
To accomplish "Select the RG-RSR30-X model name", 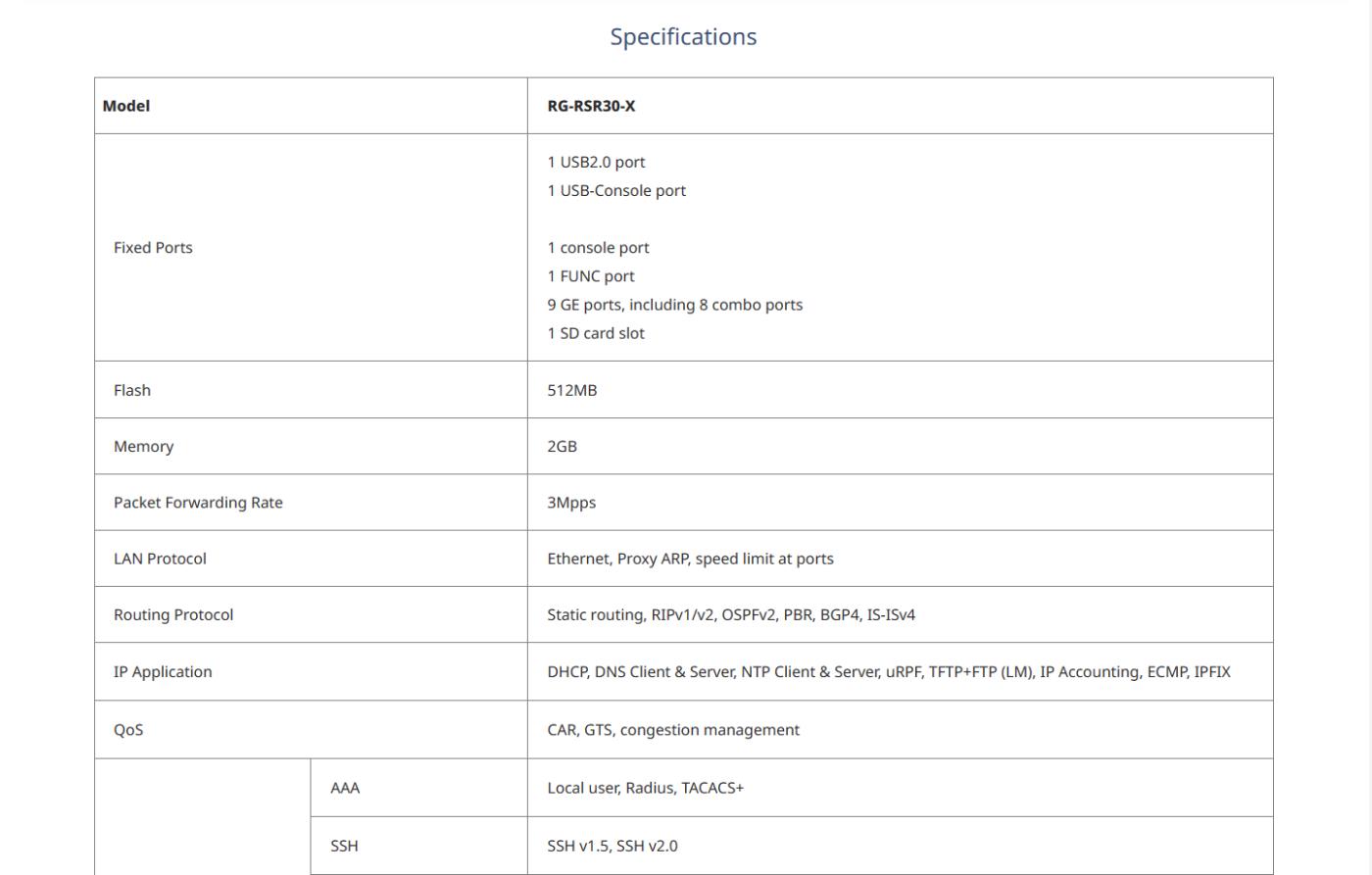I will pyautogui.click(x=591, y=106).
